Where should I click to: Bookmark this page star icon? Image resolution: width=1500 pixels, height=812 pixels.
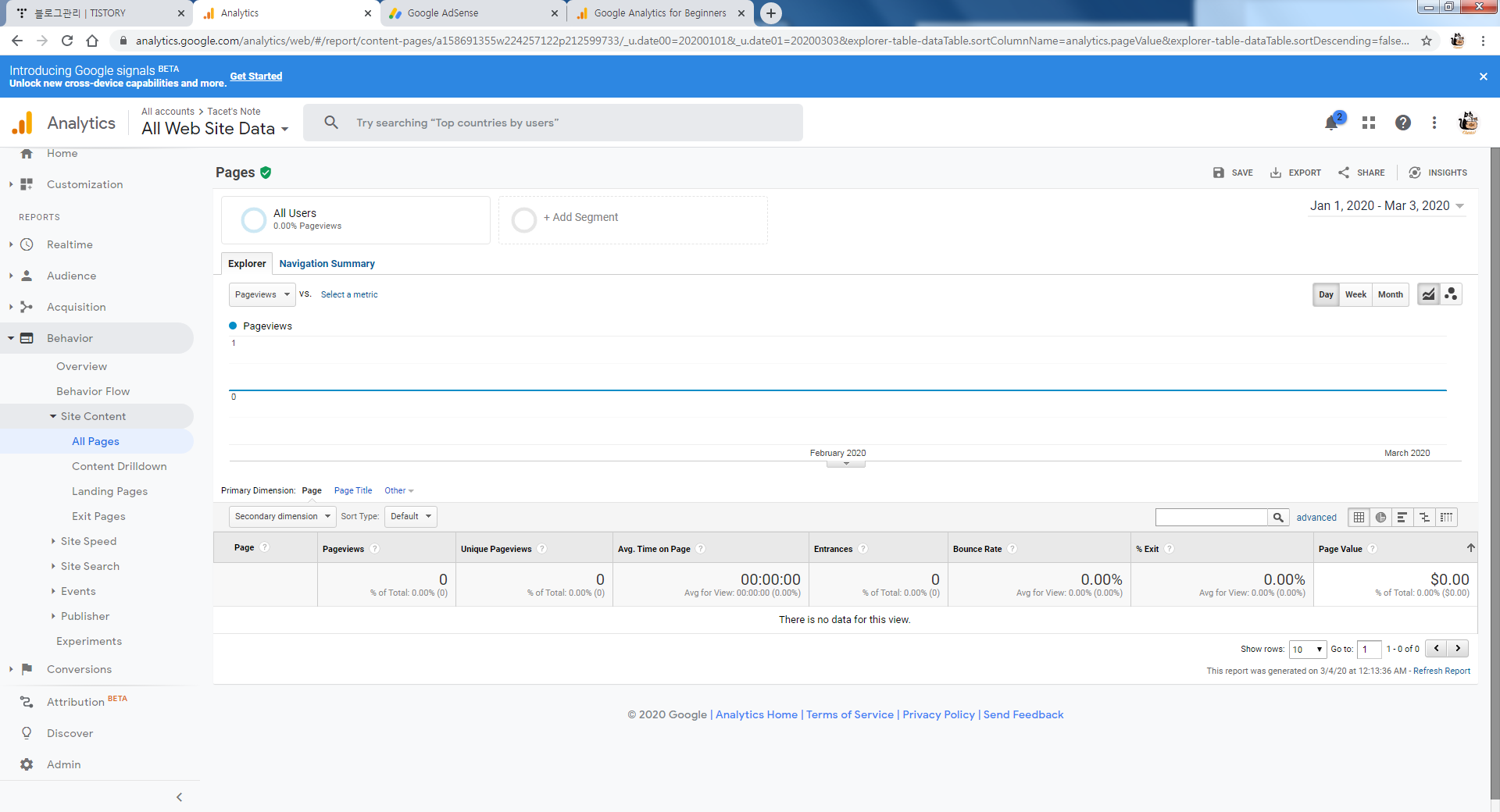tap(1427, 41)
